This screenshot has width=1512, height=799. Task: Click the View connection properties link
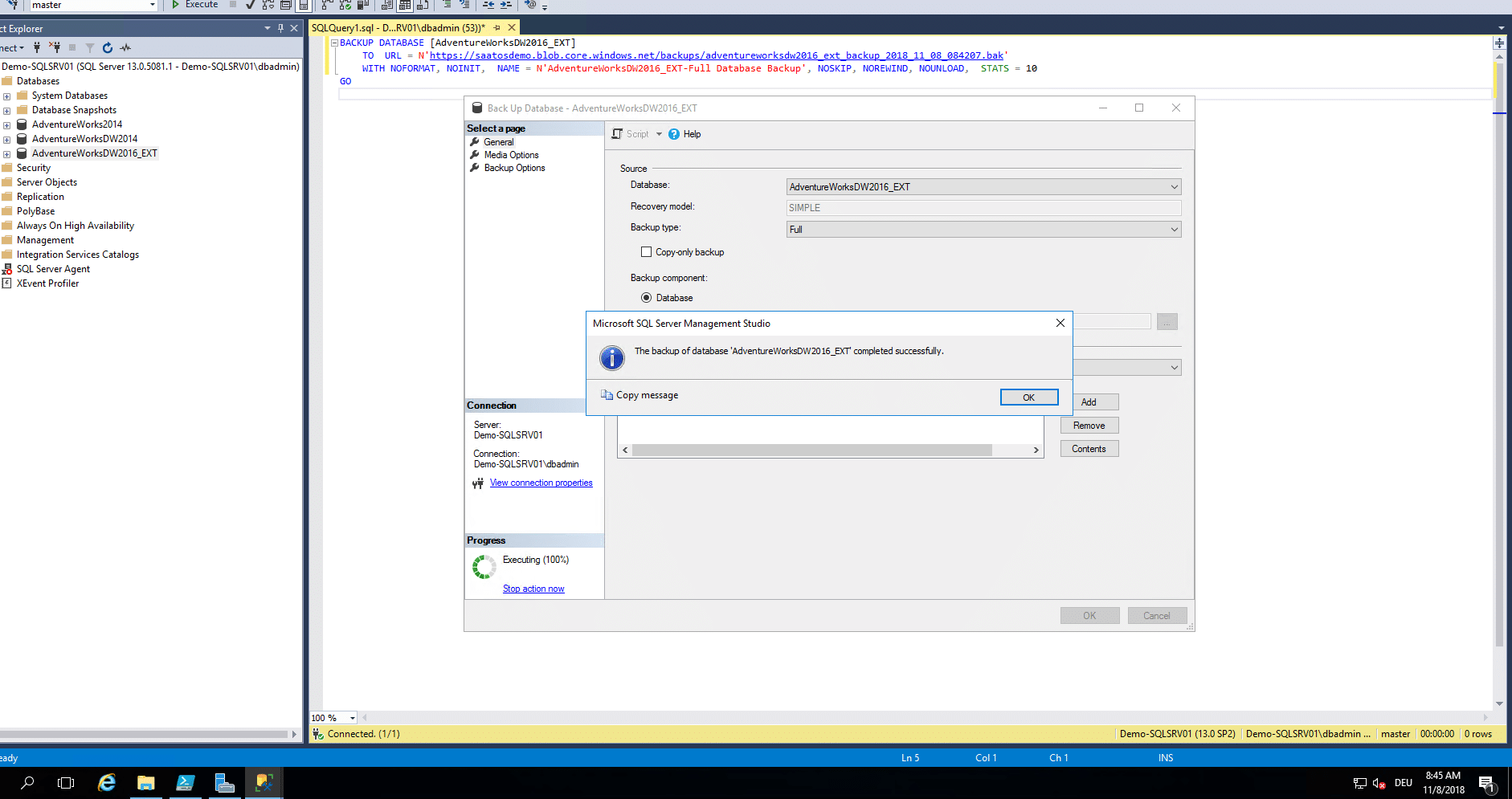pyautogui.click(x=541, y=483)
